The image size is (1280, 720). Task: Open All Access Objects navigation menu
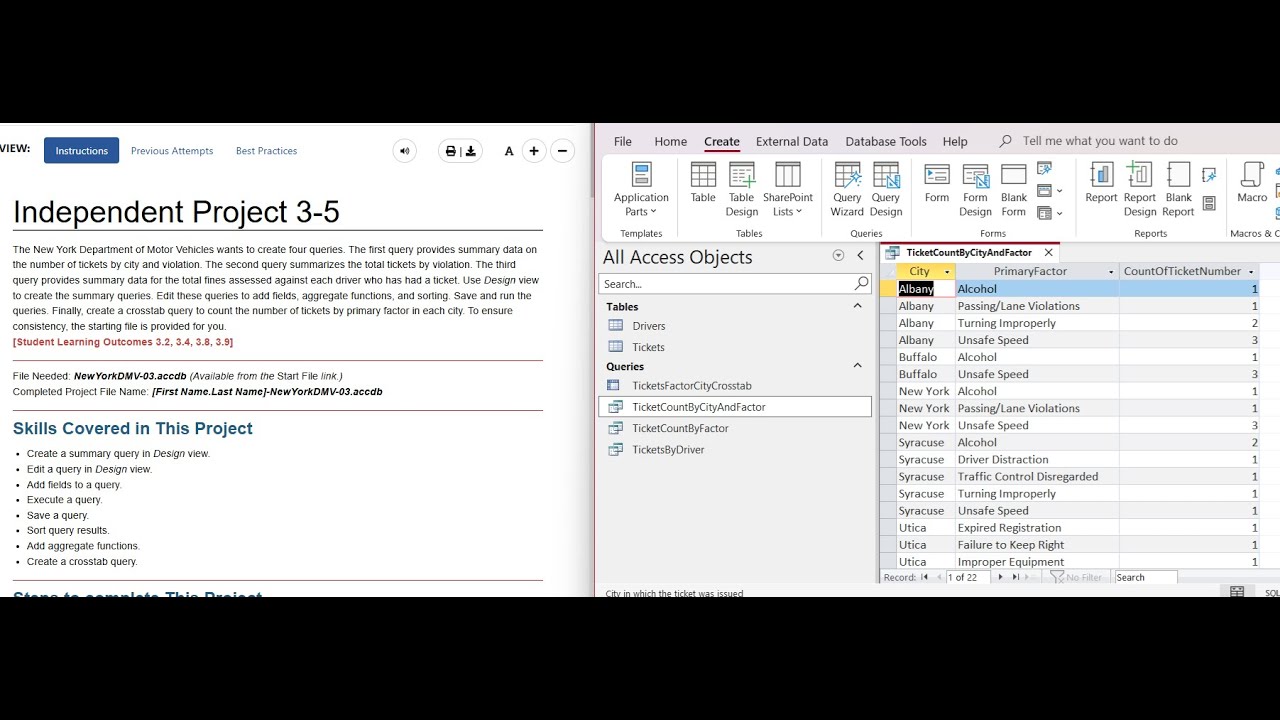coord(838,256)
